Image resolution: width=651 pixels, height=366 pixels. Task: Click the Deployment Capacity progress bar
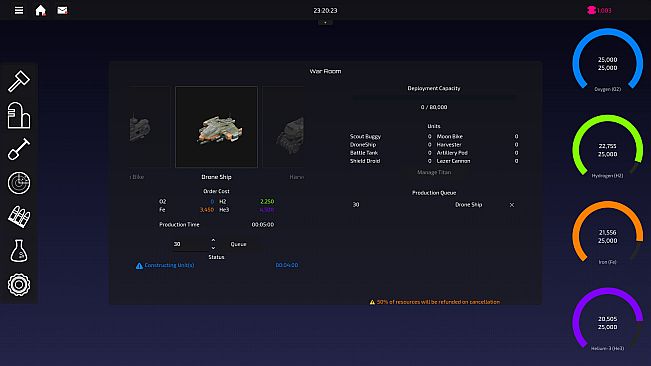point(434,98)
